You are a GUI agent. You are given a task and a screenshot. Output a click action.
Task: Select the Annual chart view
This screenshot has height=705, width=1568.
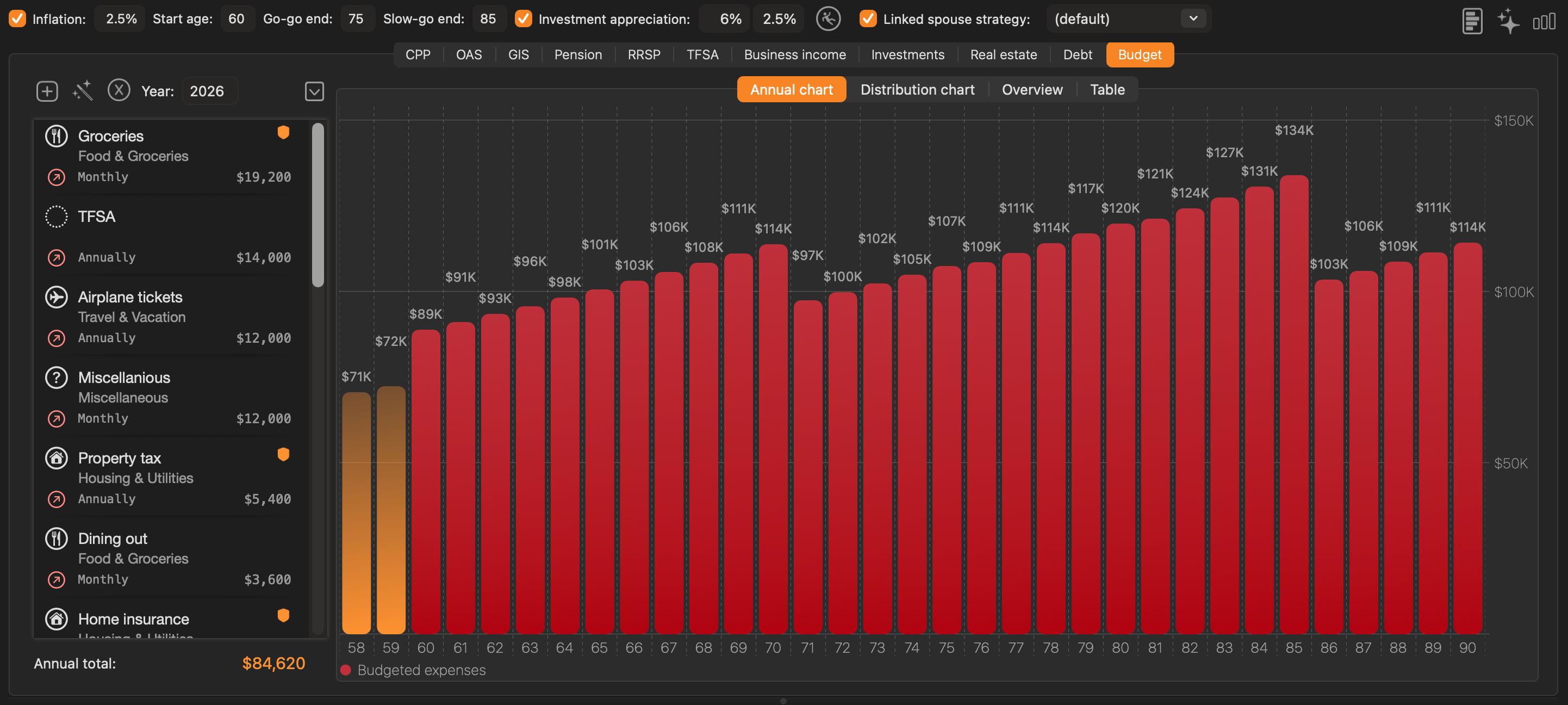click(x=791, y=90)
